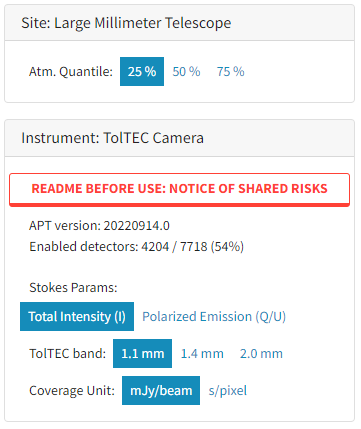Image resolution: width=361 pixels, height=429 pixels.
Task: Click the APT version 20220914.0 text
Action: coord(99,226)
